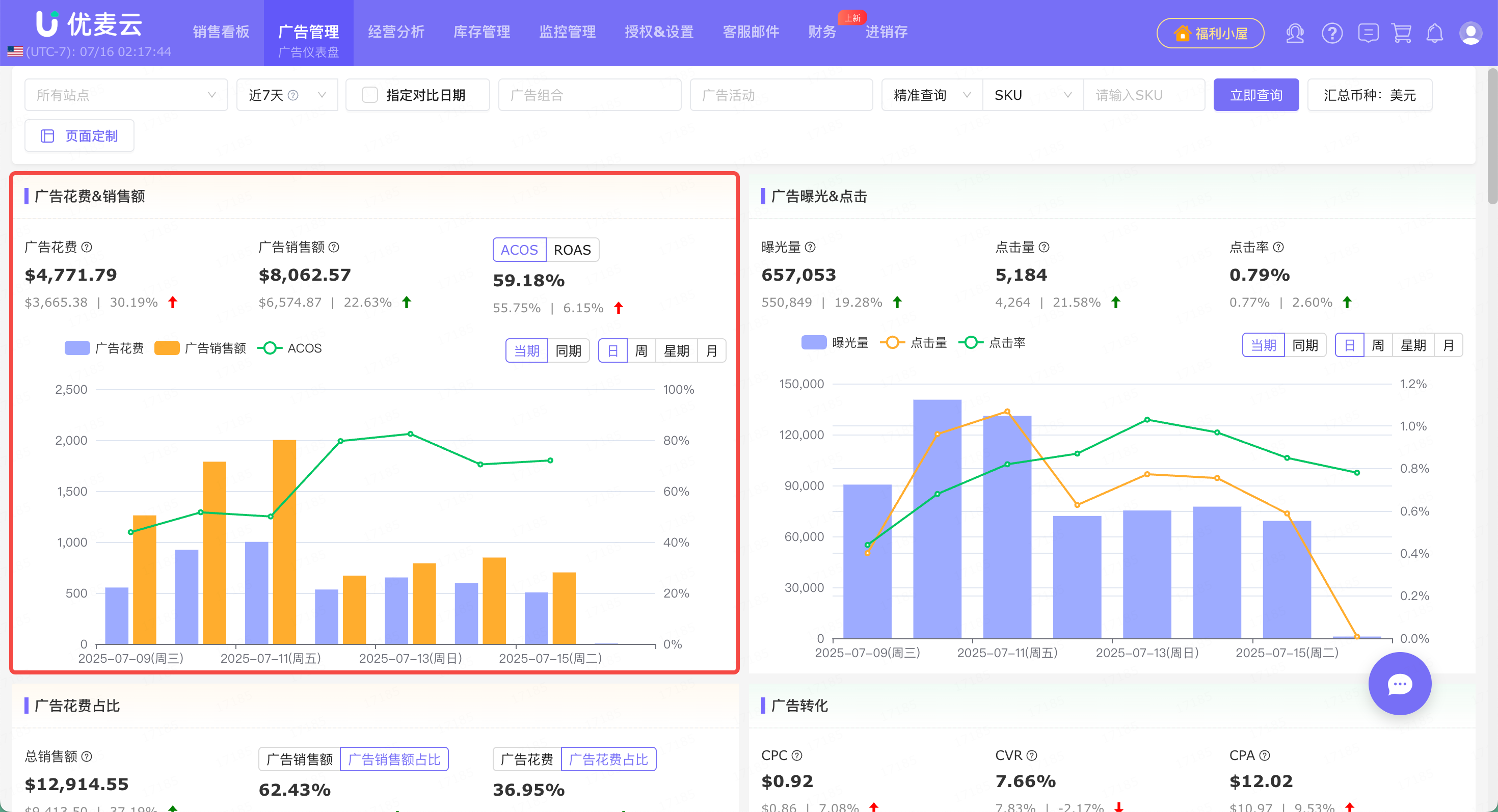Open the 广告组合 selector
Viewport: 1498px width, 812px height.
click(590, 95)
